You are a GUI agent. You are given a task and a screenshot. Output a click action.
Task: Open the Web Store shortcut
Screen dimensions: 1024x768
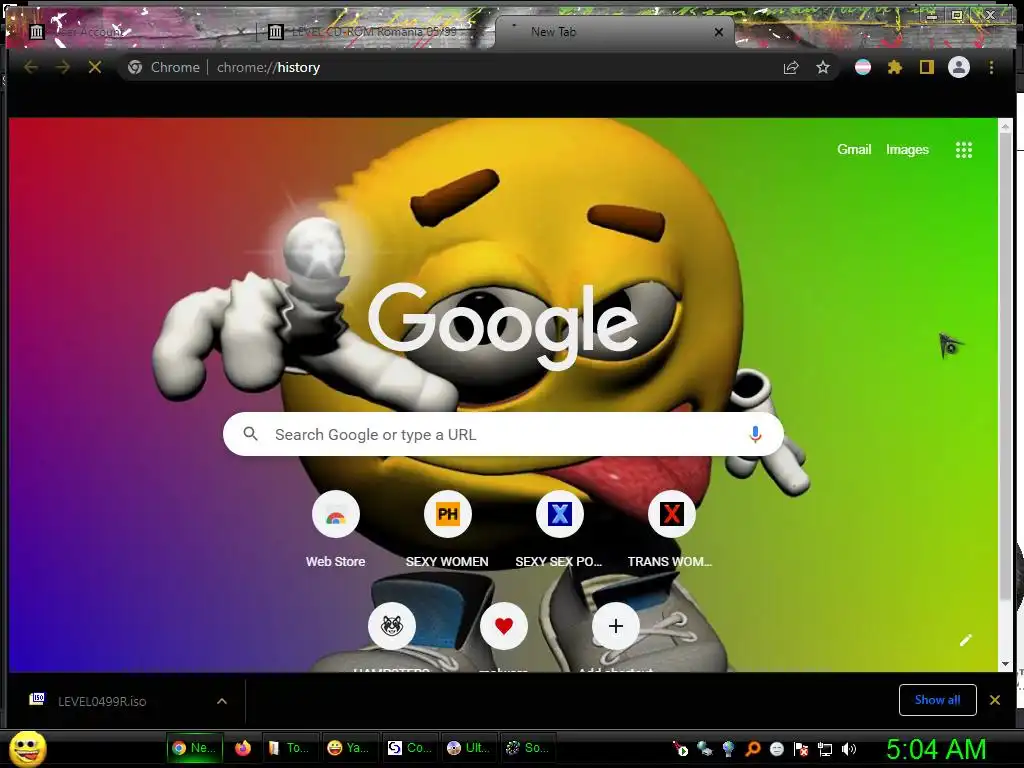click(x=336, y=530)
